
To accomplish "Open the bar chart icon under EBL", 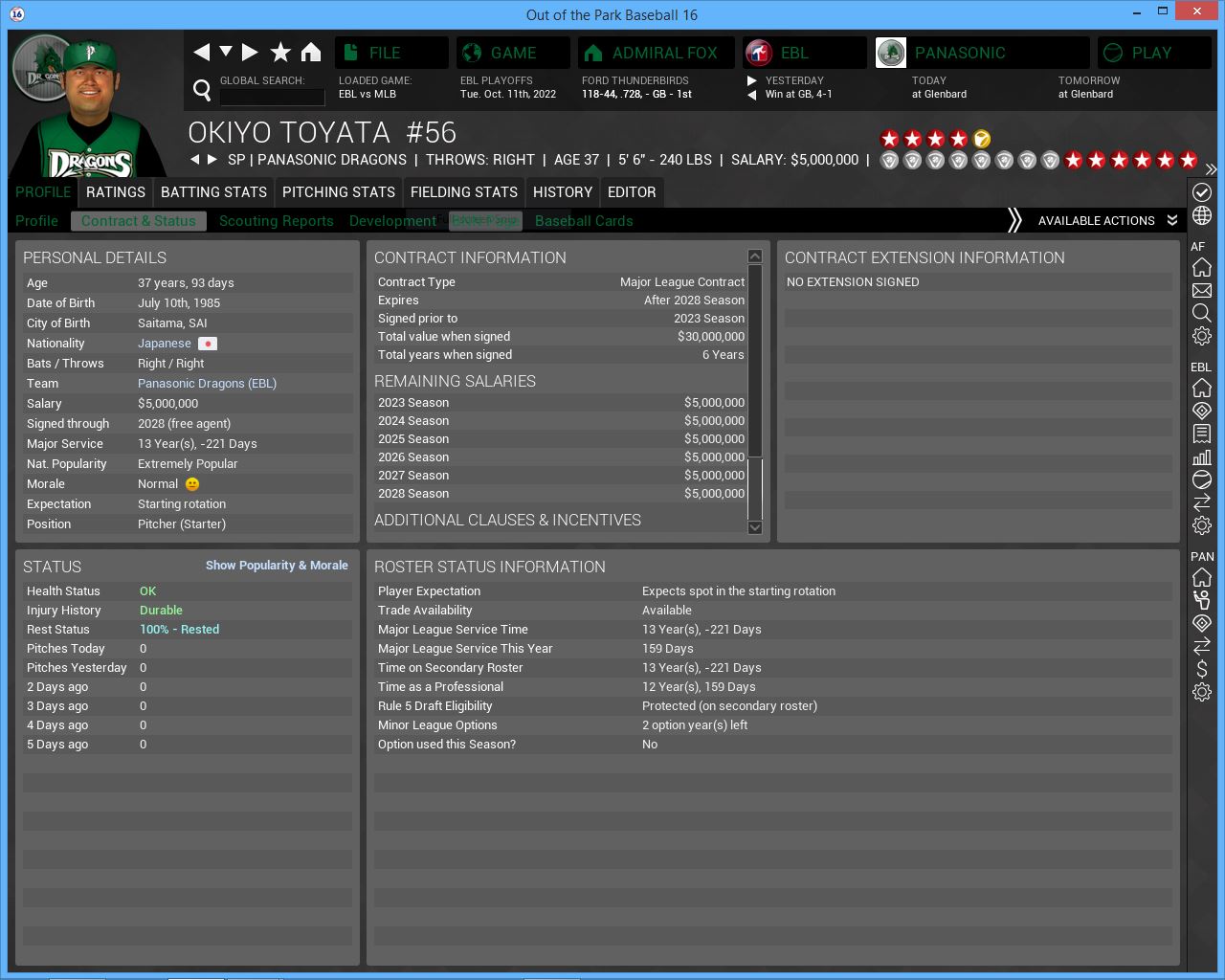I will (1202, 457).
